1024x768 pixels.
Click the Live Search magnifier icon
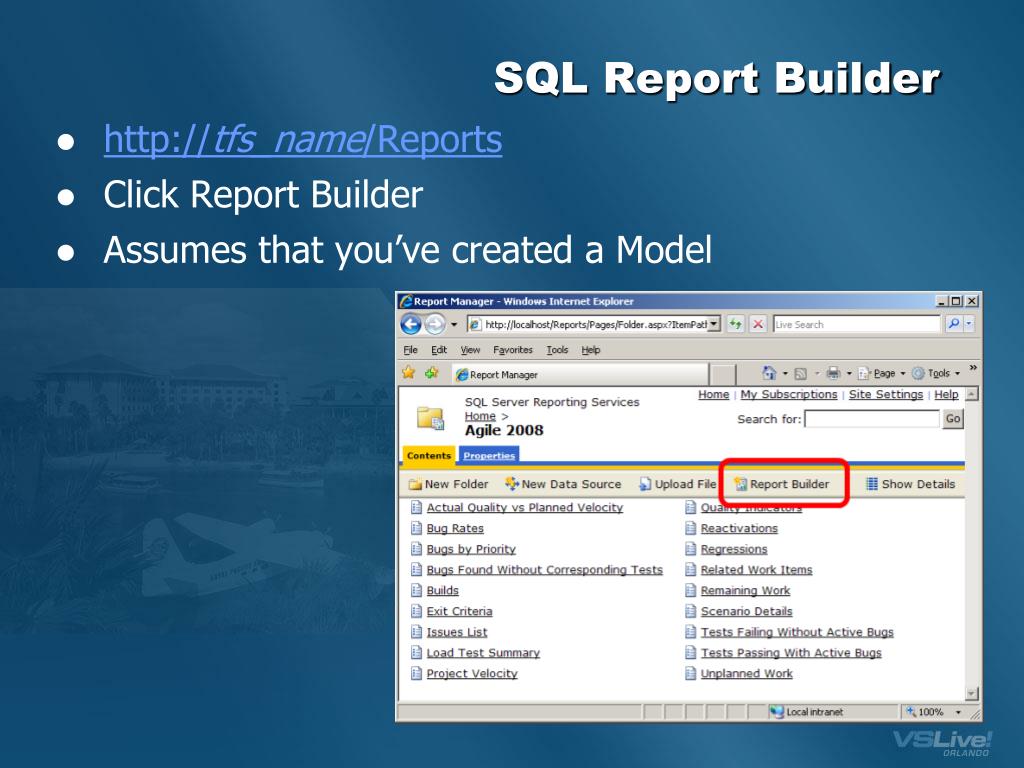[953, 324]
